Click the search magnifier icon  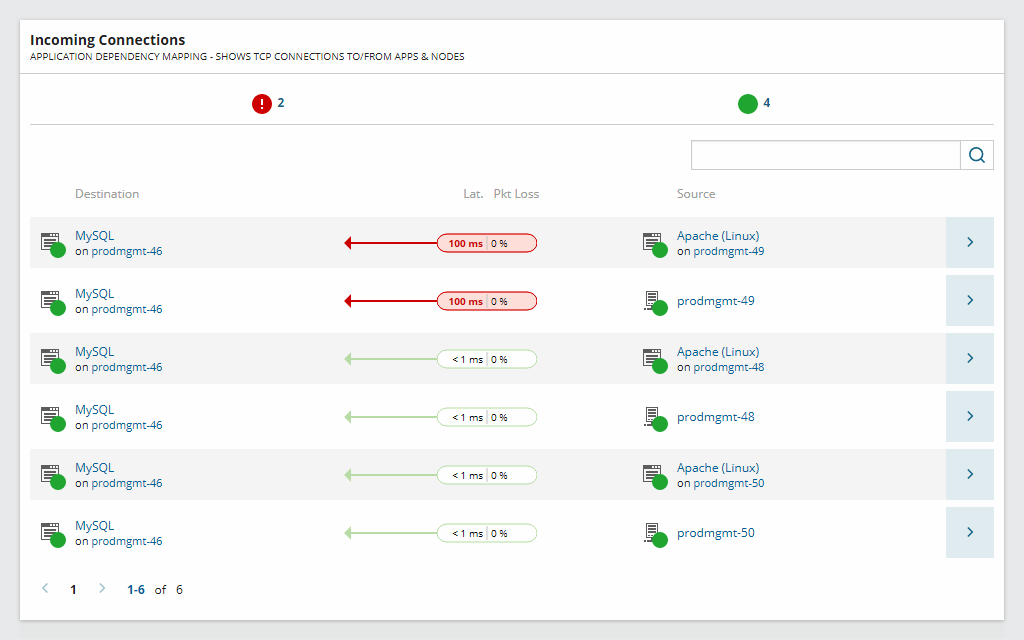point(977,155)
